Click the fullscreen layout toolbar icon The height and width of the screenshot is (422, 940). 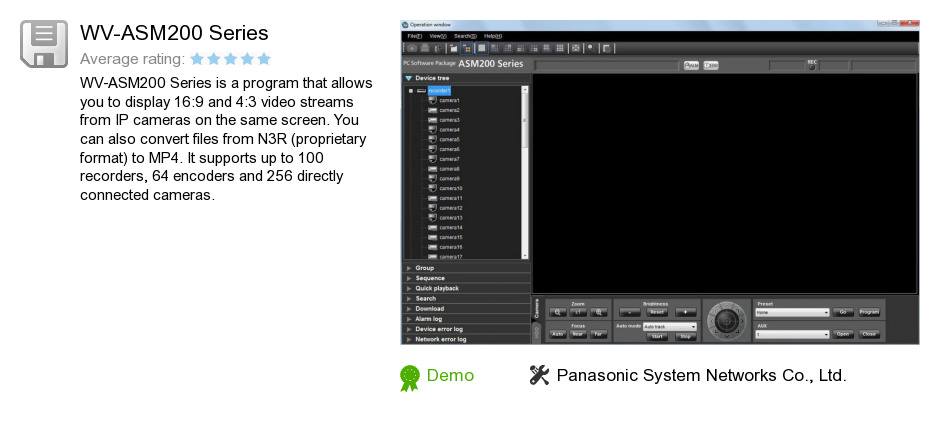tap(576, 48)
